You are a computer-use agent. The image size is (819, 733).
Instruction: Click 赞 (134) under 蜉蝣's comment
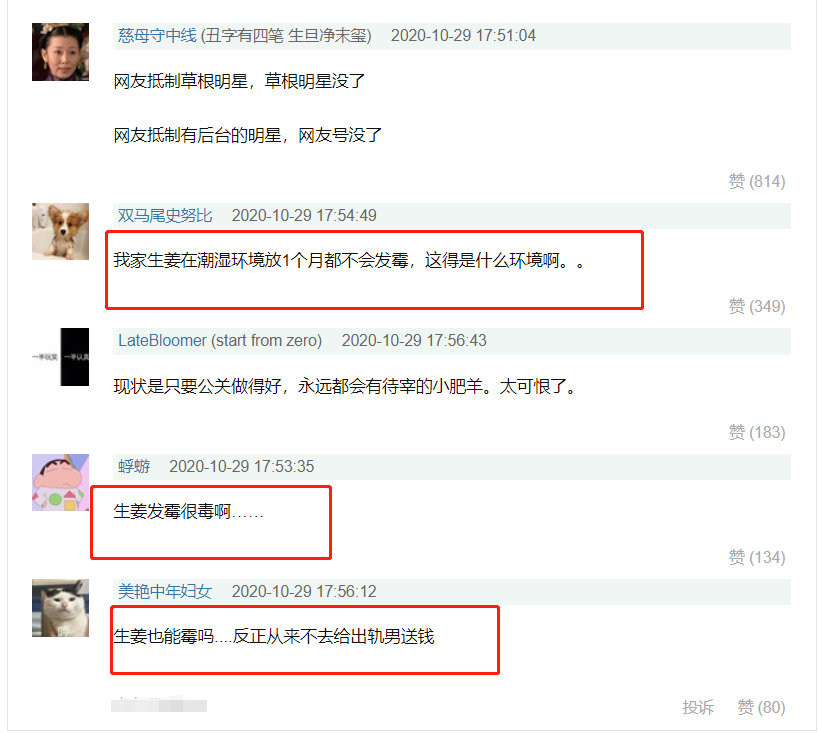[x=757, y=557]
